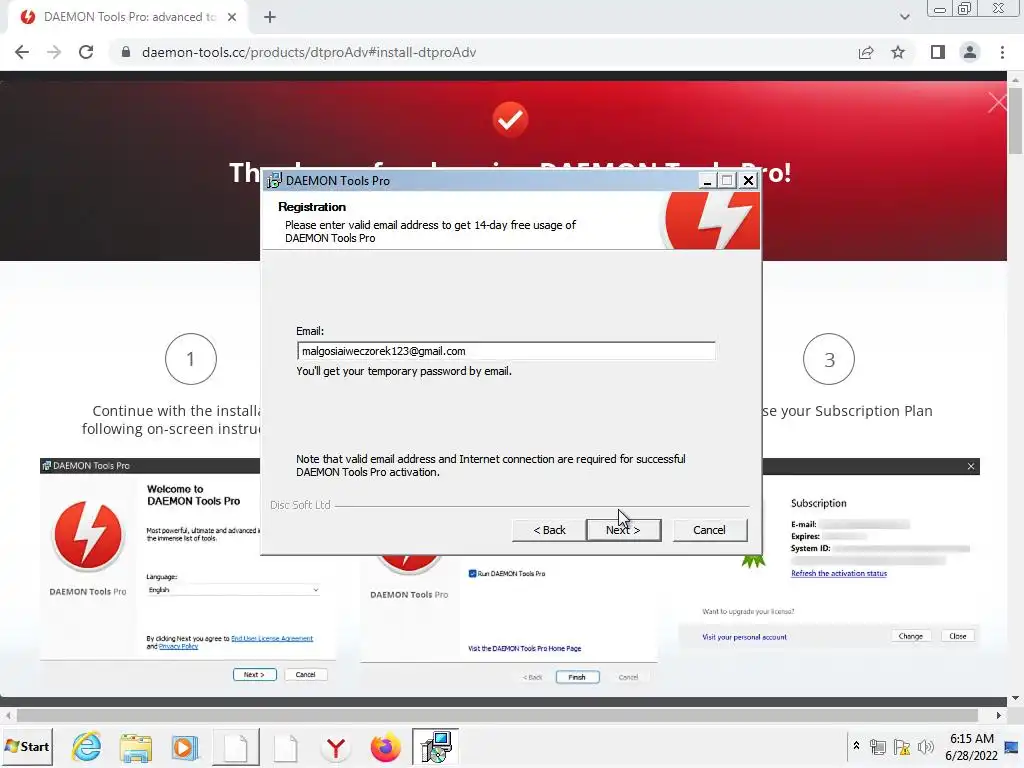This screenshot has width=1024, height=768.
Task: Click the Language dropdown in step 1 image
Action: coord(232,590)
